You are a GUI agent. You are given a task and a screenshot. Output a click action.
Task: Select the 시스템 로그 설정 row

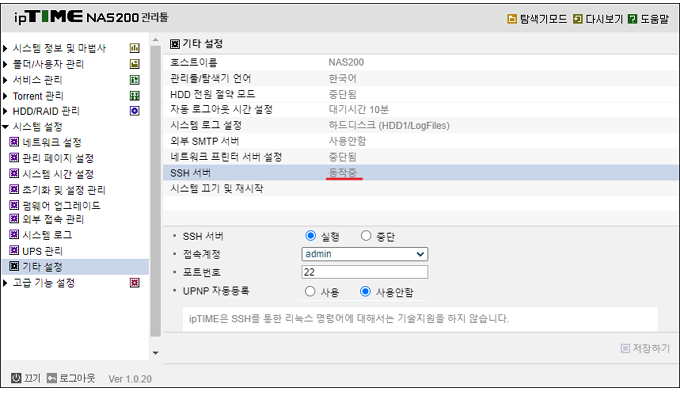click(x=421, y=125)
